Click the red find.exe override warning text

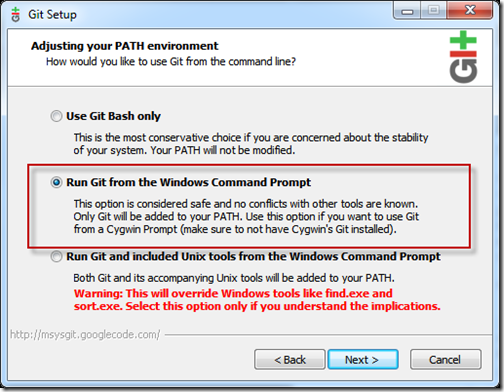click(257, 300)
